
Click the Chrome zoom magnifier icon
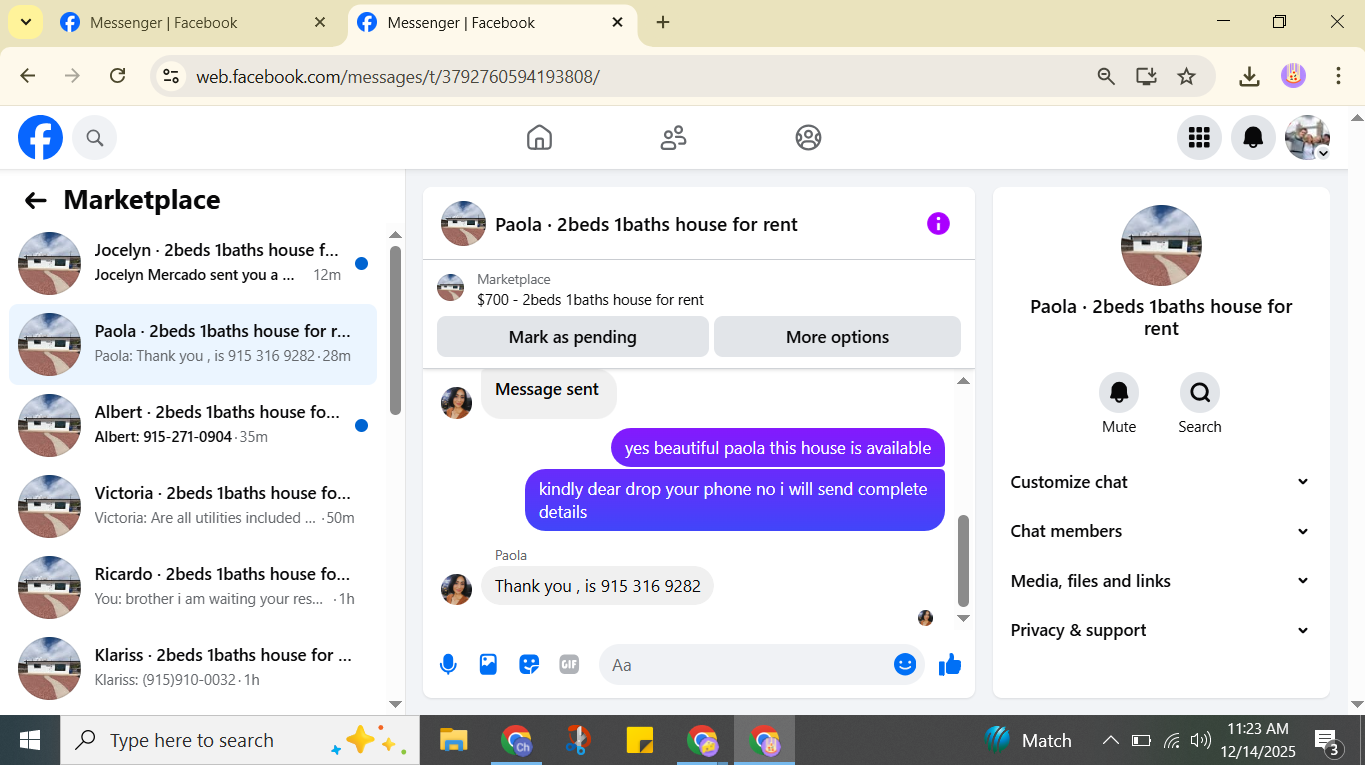pos(1106,76)
